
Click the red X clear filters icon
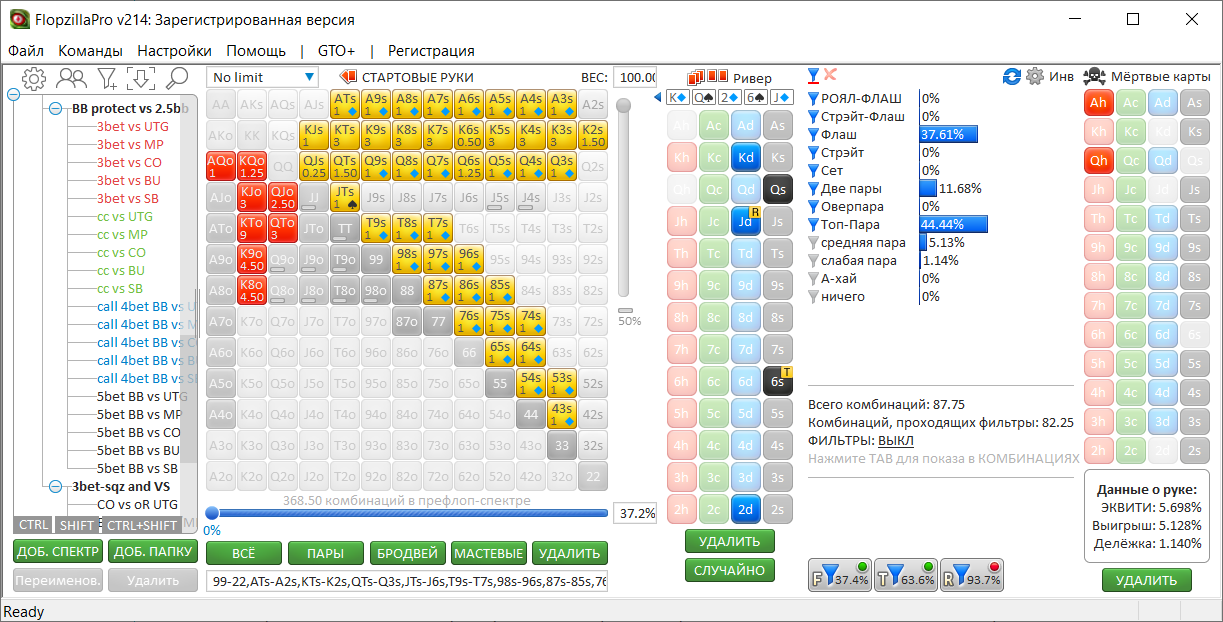tap(830, 75)
